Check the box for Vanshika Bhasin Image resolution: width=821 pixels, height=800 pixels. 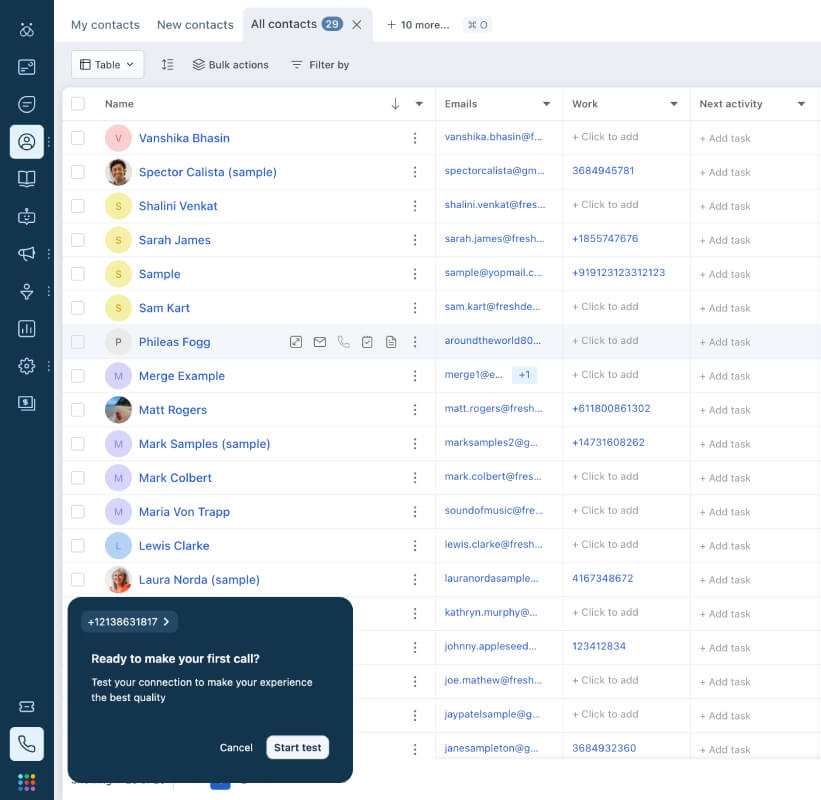click(77, 138)
